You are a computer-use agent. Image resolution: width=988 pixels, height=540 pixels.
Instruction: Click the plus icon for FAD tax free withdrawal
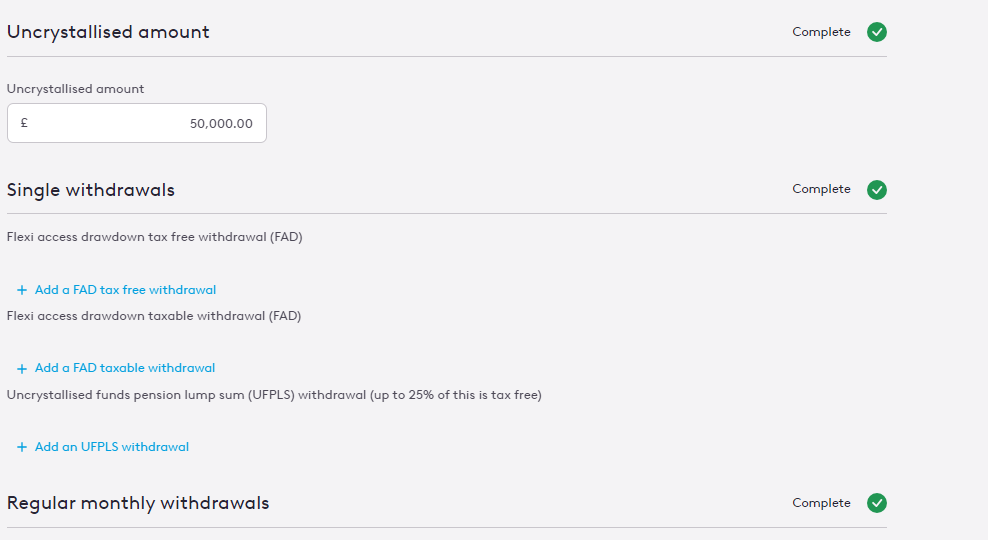pyautogui.click(x=22, y=290)
